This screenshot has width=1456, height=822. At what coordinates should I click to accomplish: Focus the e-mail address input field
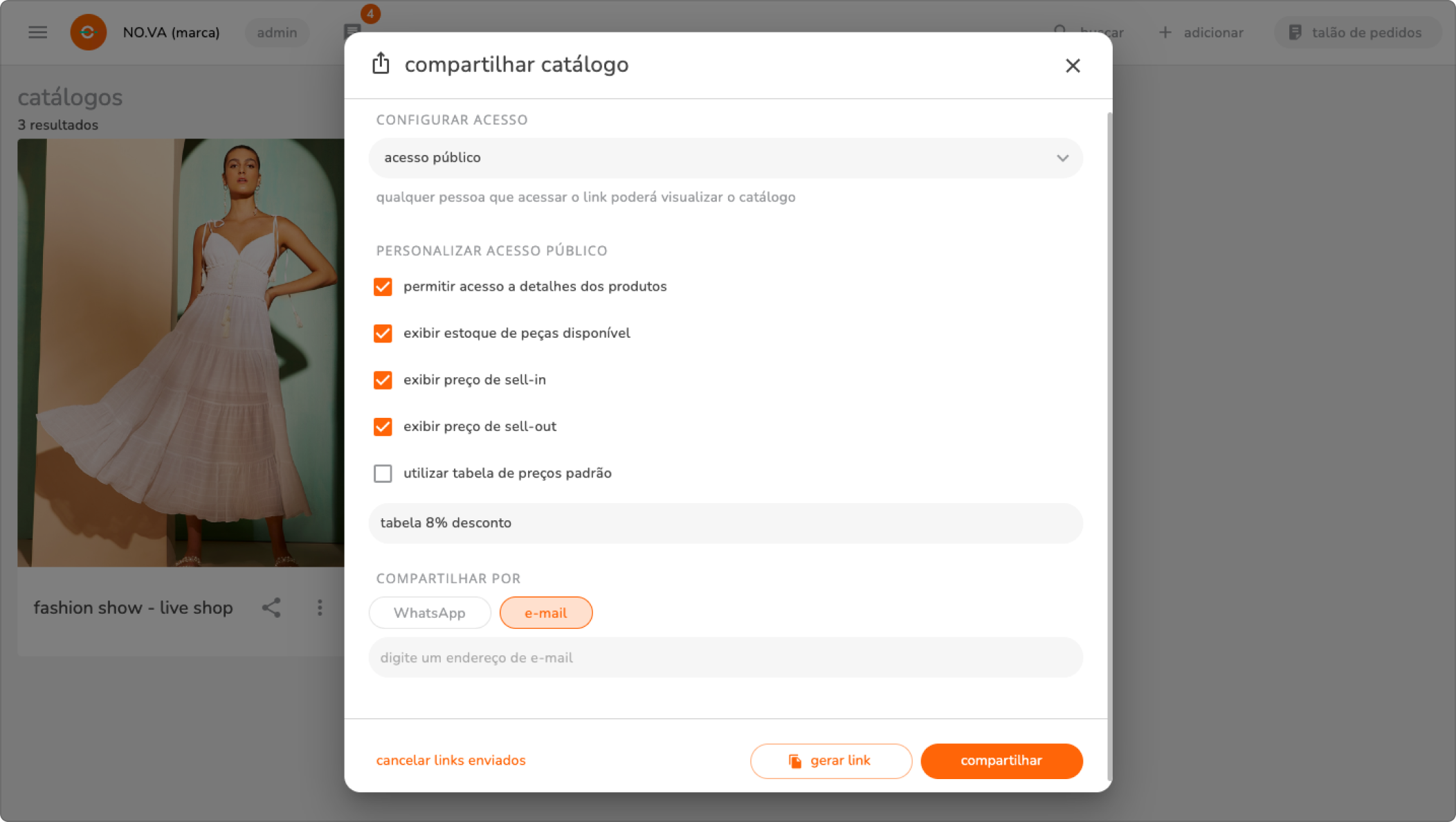[x=725, y=658]
